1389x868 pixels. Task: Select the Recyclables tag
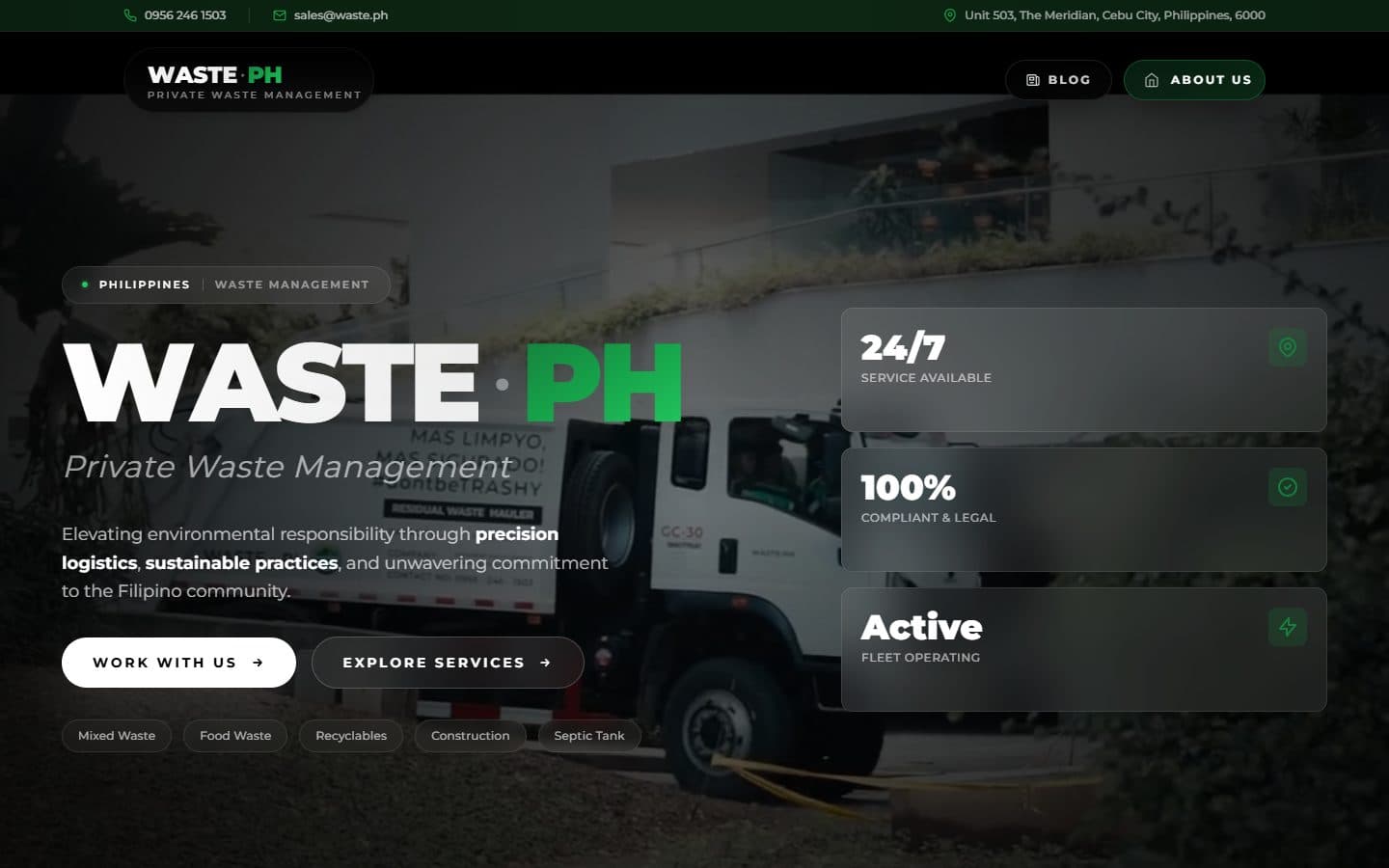point(351,736)
